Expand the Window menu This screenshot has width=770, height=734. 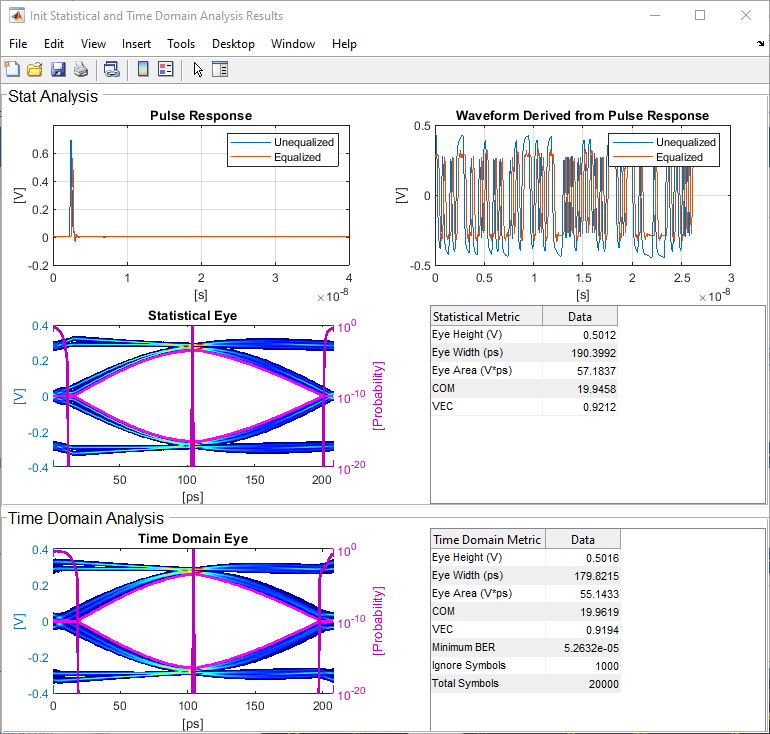point(293,44)
